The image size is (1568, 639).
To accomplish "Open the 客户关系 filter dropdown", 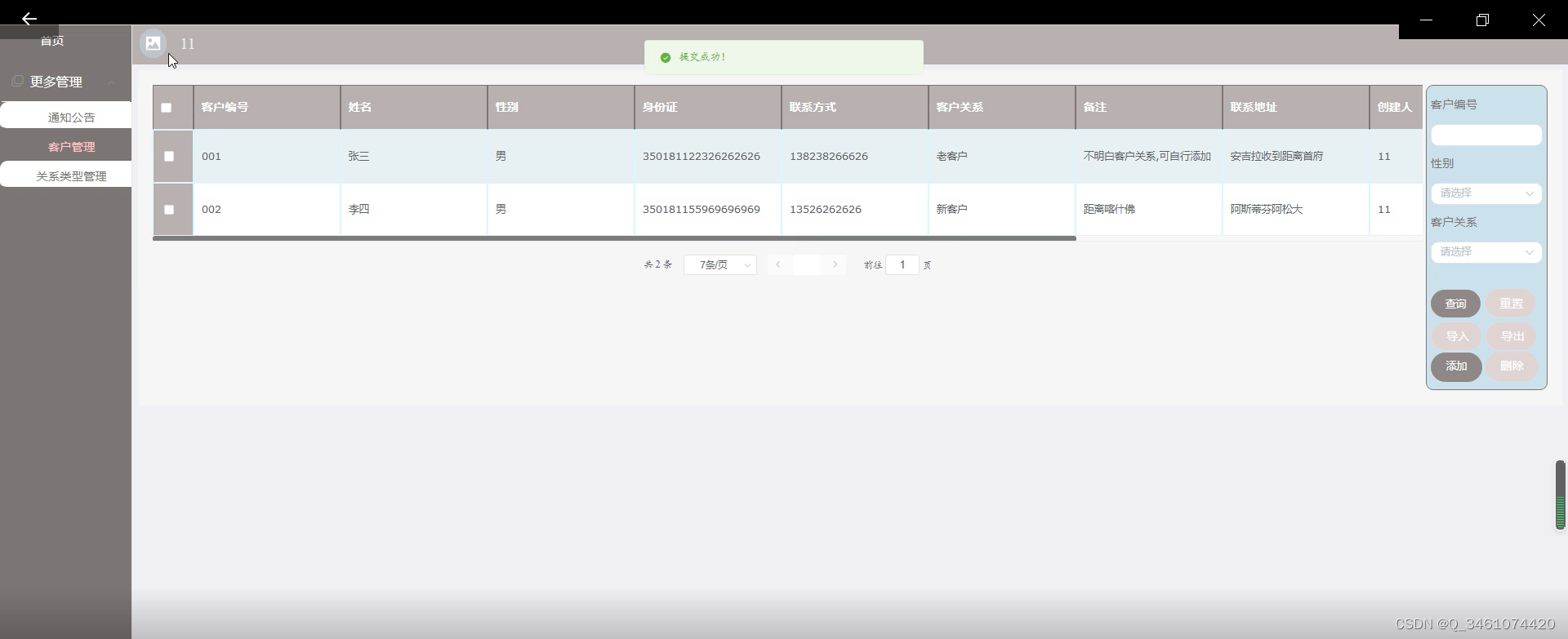I will [x=1486, y=252].
